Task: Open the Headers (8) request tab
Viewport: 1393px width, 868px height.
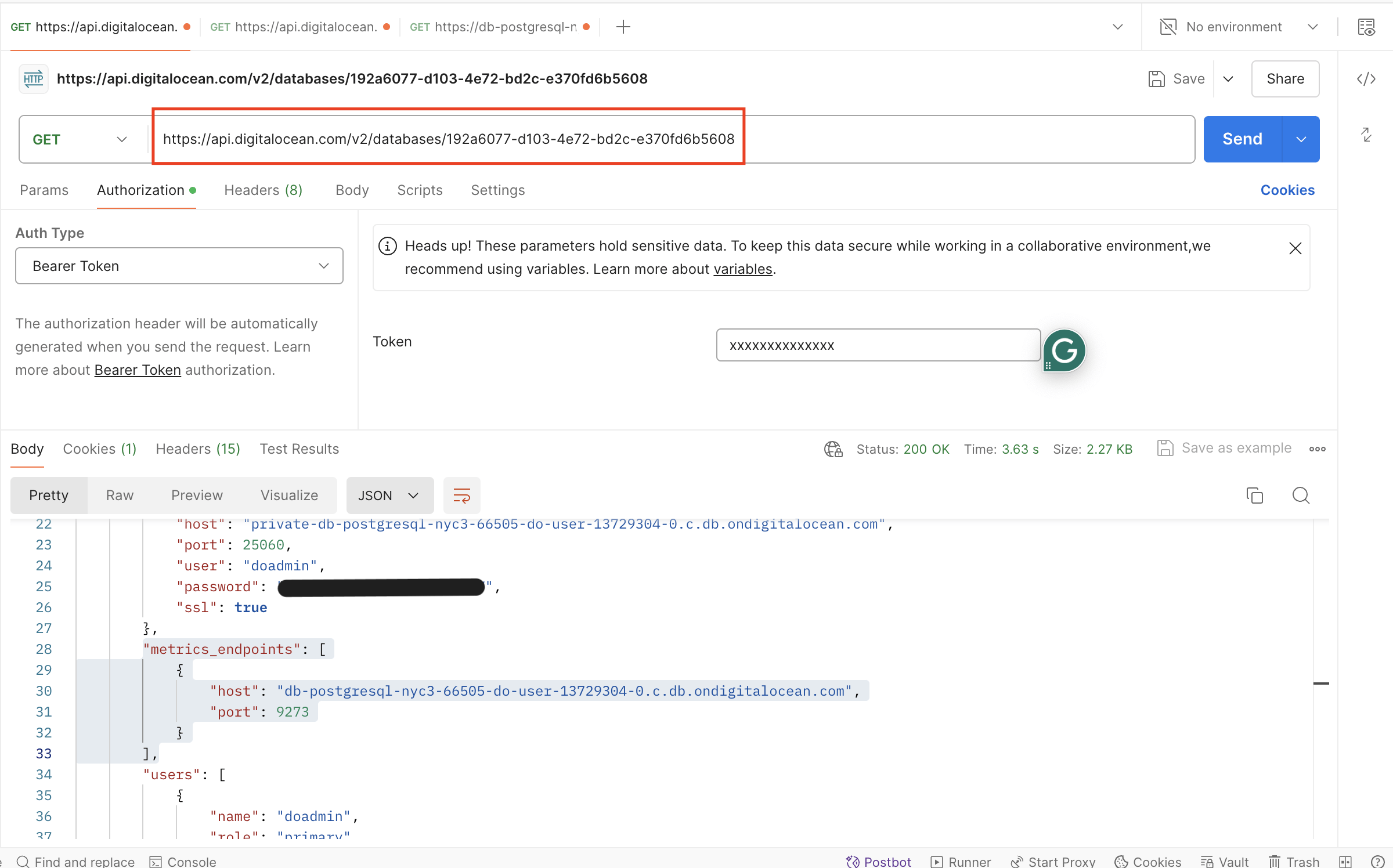Action: tap(264, 190)
